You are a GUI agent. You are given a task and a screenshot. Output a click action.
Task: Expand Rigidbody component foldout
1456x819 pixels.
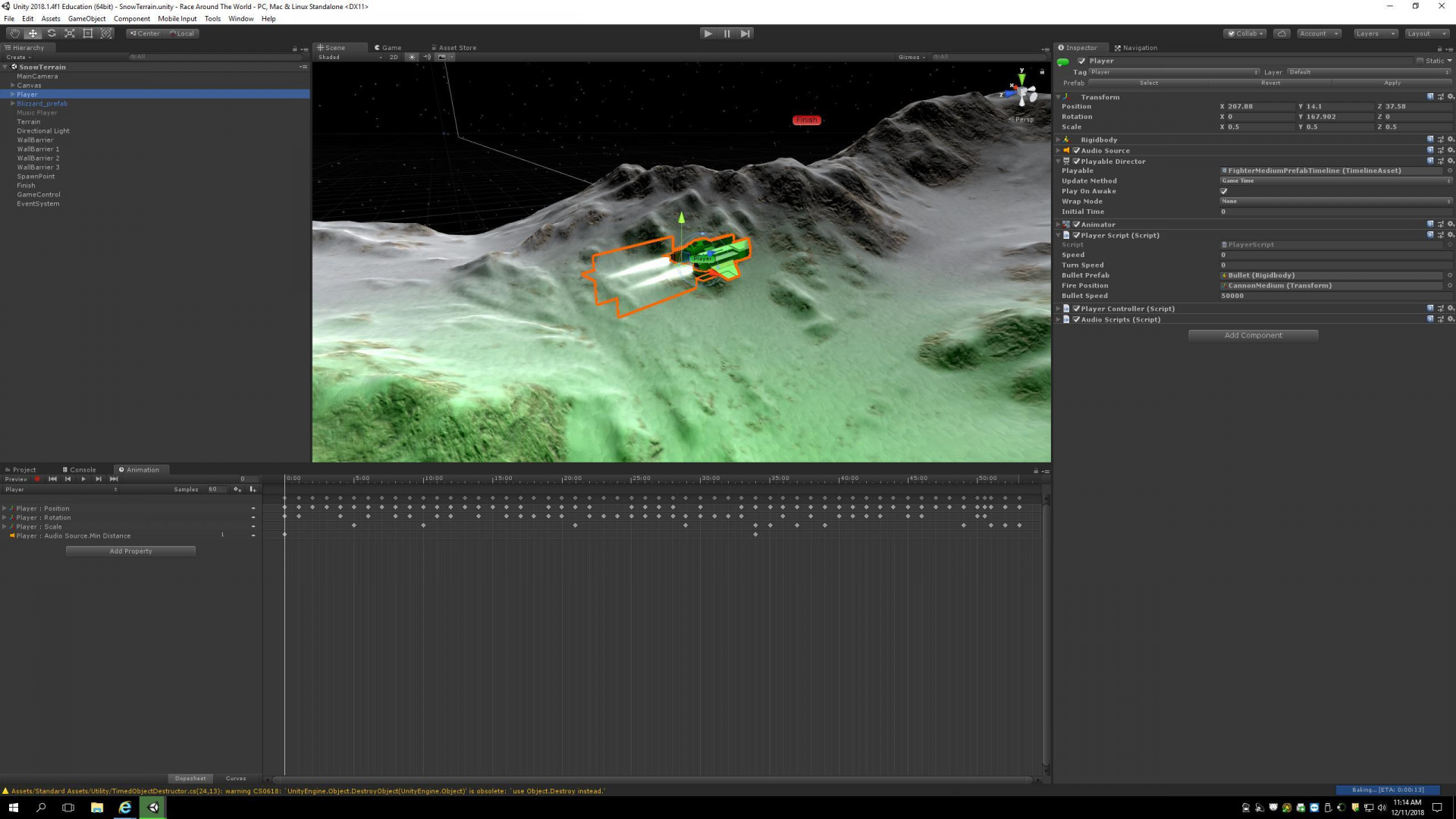(x=1059, y=140)
